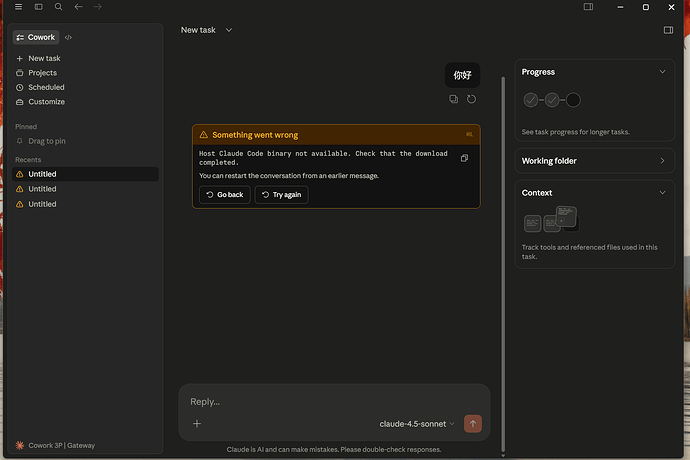This screenshot has width=690, height=460.
Task: Retry the 你好 message with refresh icon
Action: click(471, 99)
